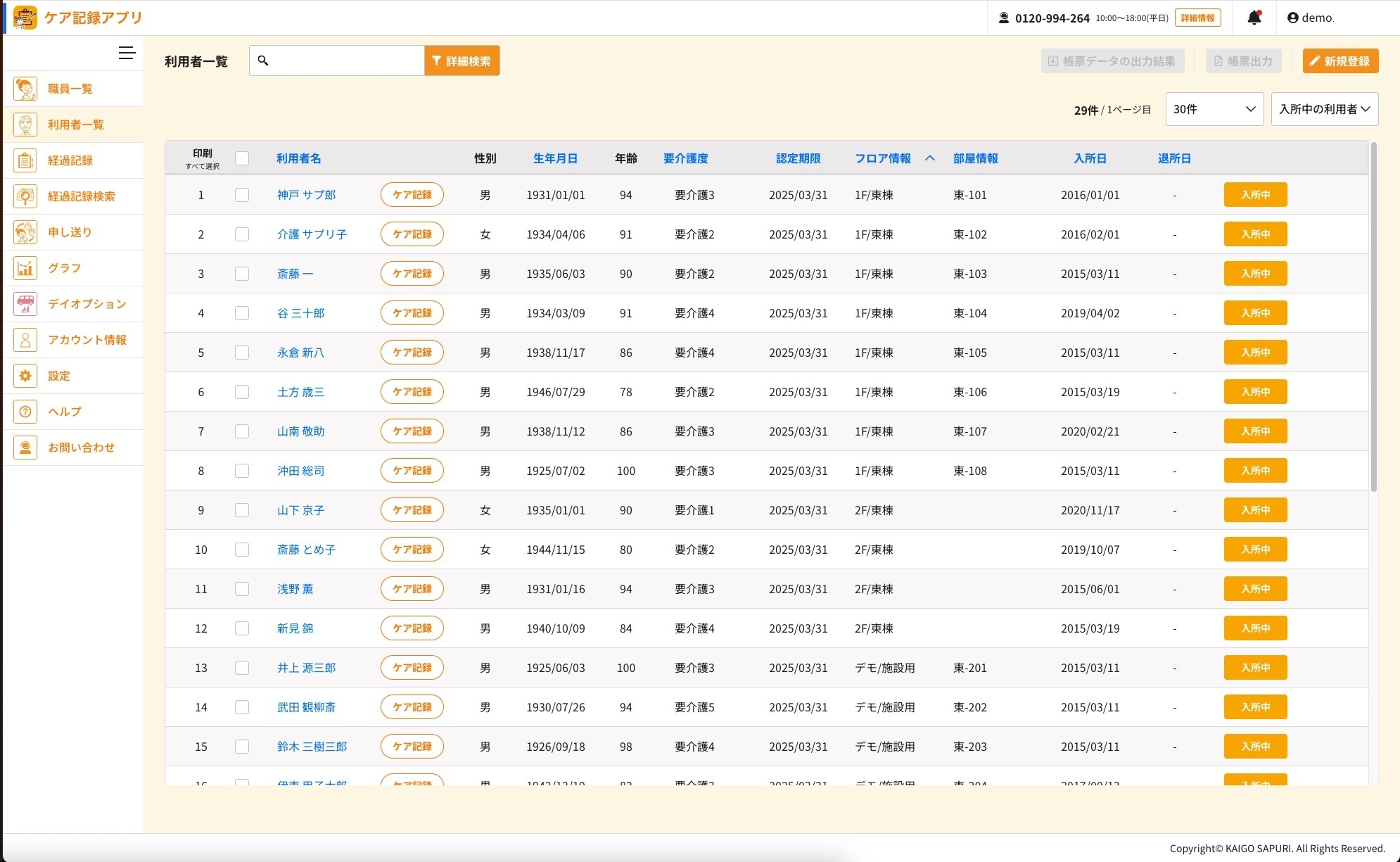The width and height of the screenshot is (1400, 862).
Task: Click the table vertical scrollbar thumb
Action: click(1373, 317)
